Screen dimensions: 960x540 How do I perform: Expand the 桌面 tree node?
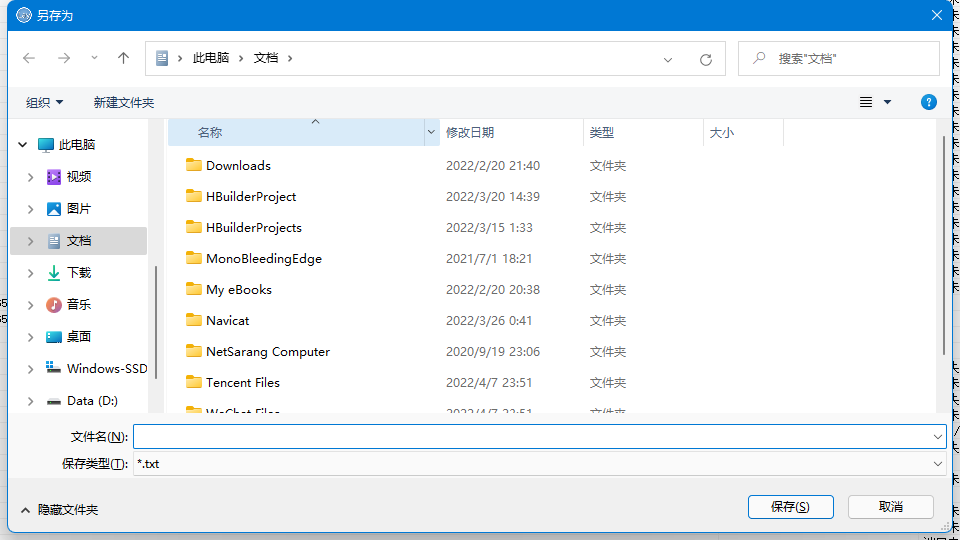[x=30, y=337]
